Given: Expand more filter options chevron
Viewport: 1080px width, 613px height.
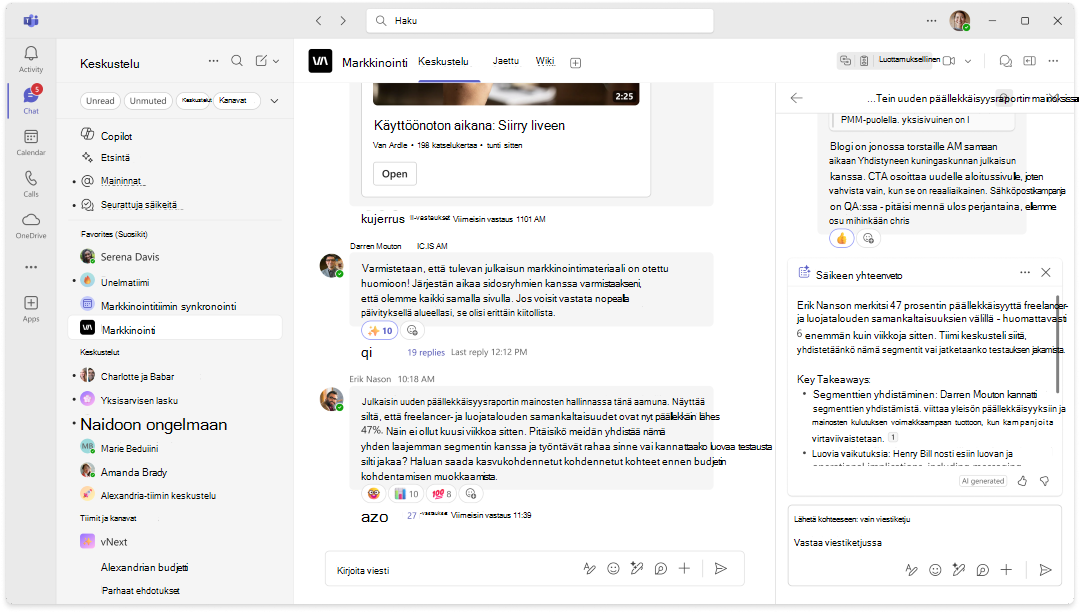Looking at the screenshot, I should point(274,101).
